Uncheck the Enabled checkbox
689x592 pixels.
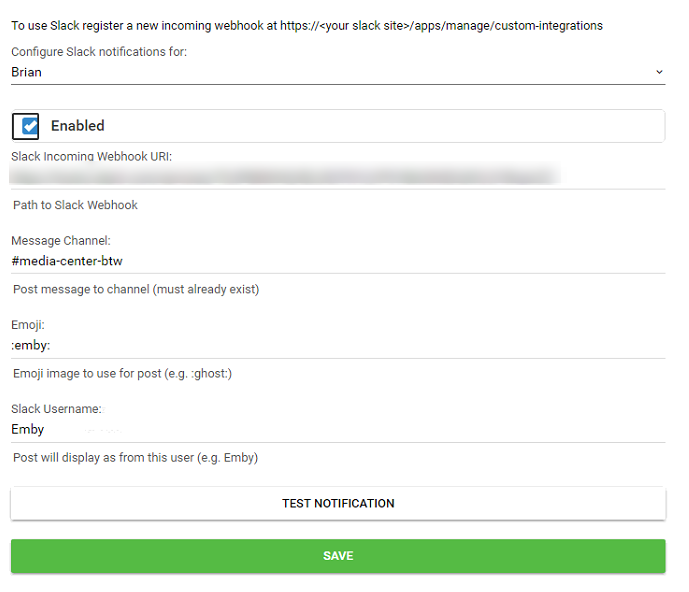[x=25, y=127]
